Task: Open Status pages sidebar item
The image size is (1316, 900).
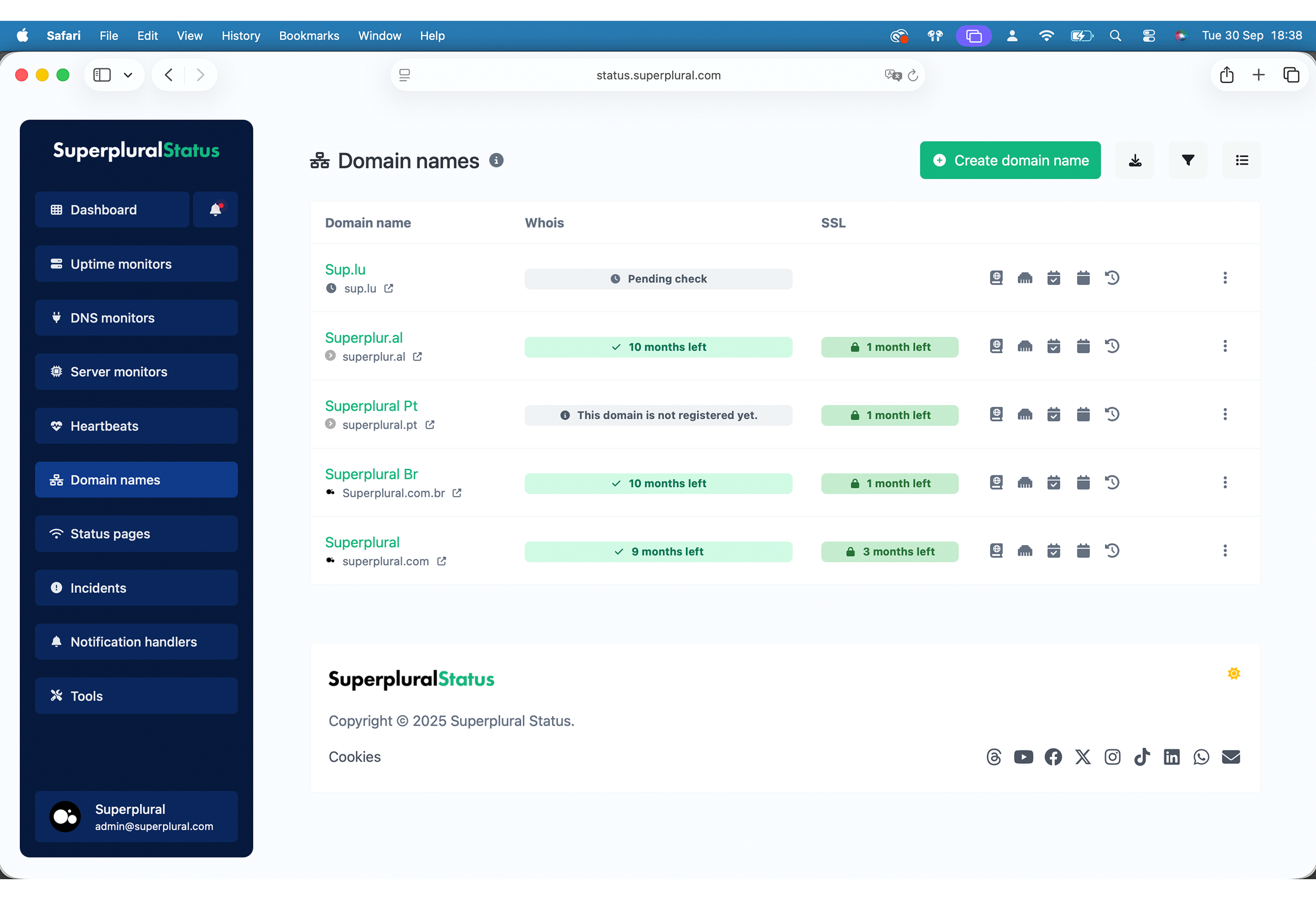Action: click(137, 534)
